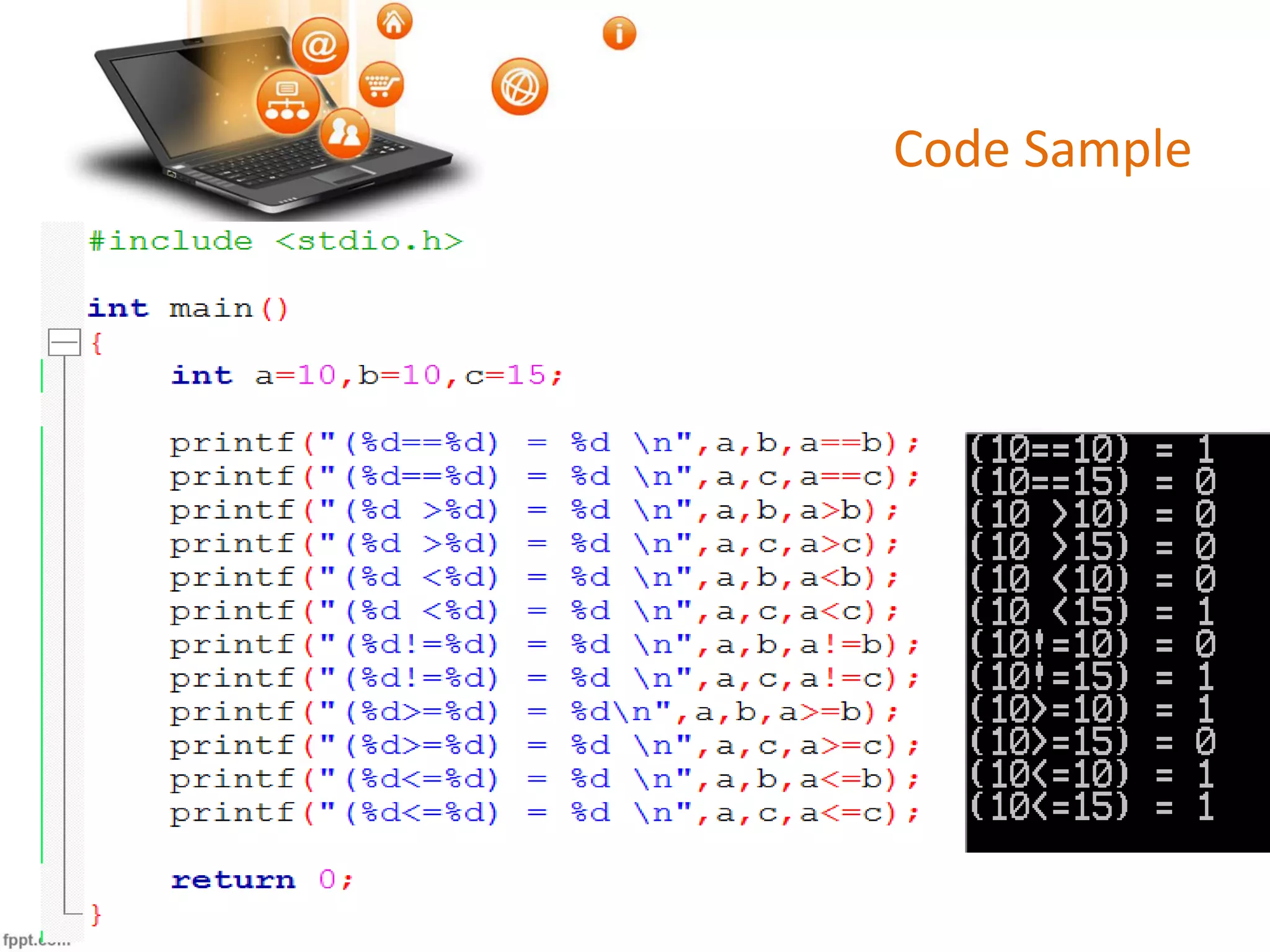This screenshot has height=952, width=1270.
Task: Click the orange users icon bubble
Action: [x=345, y=133]
